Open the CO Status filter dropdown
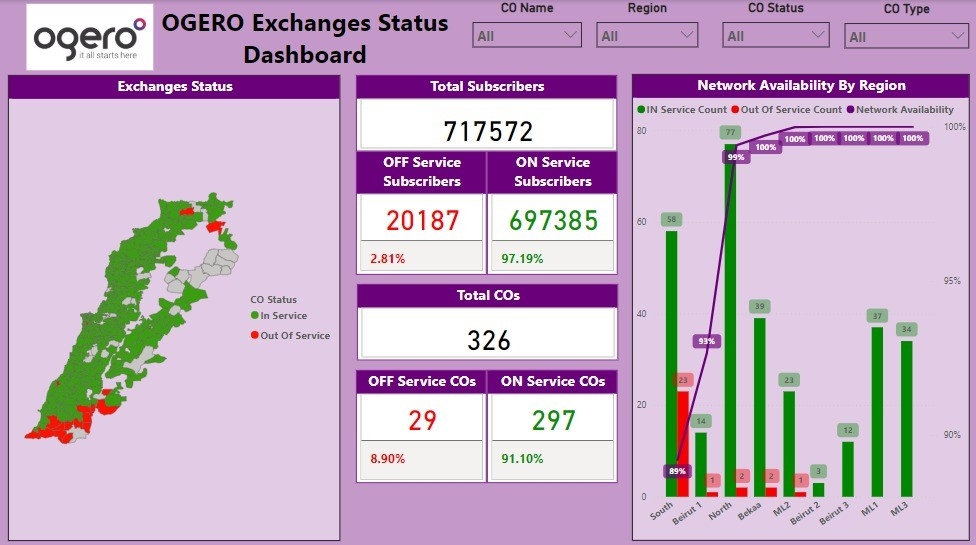Viewport: 976px width, 545px height. pos(777,36)
